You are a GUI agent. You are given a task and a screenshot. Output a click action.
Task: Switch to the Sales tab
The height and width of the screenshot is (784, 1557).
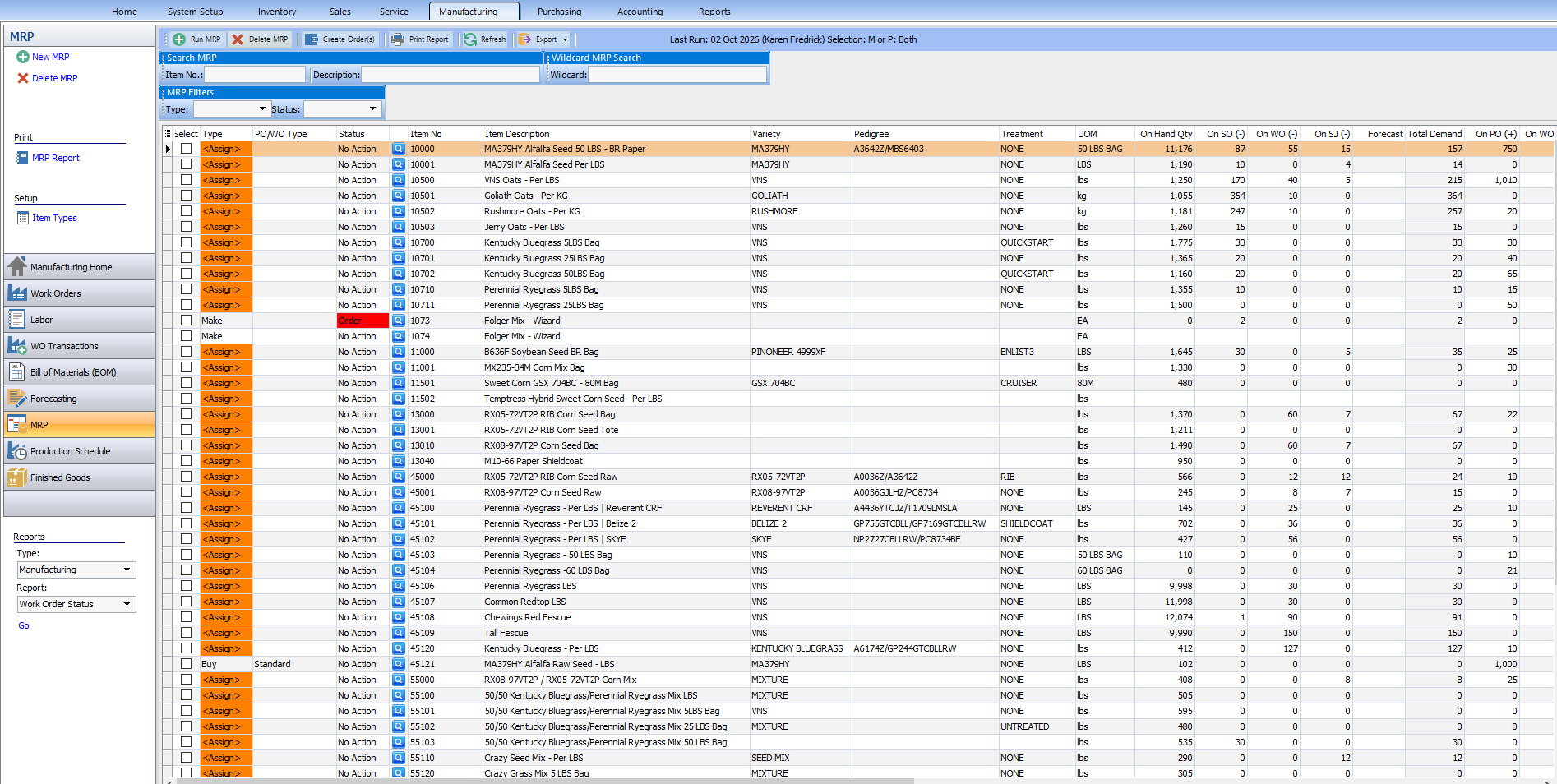(x=340, y=12)
